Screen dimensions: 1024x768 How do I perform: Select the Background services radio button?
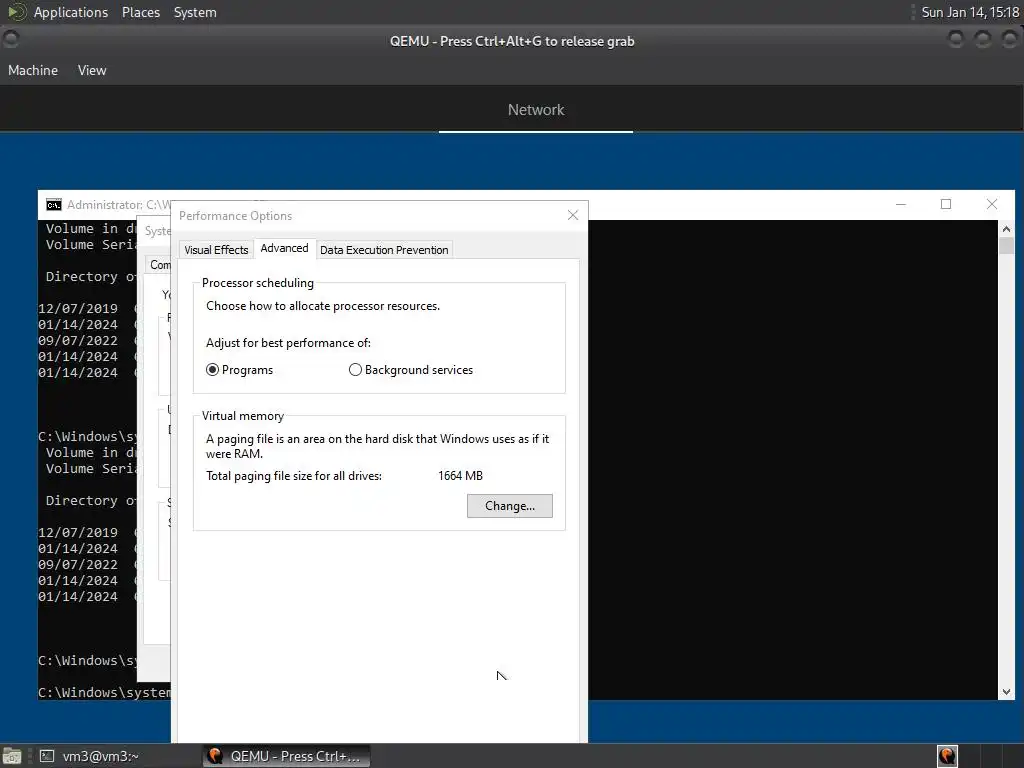411,370
